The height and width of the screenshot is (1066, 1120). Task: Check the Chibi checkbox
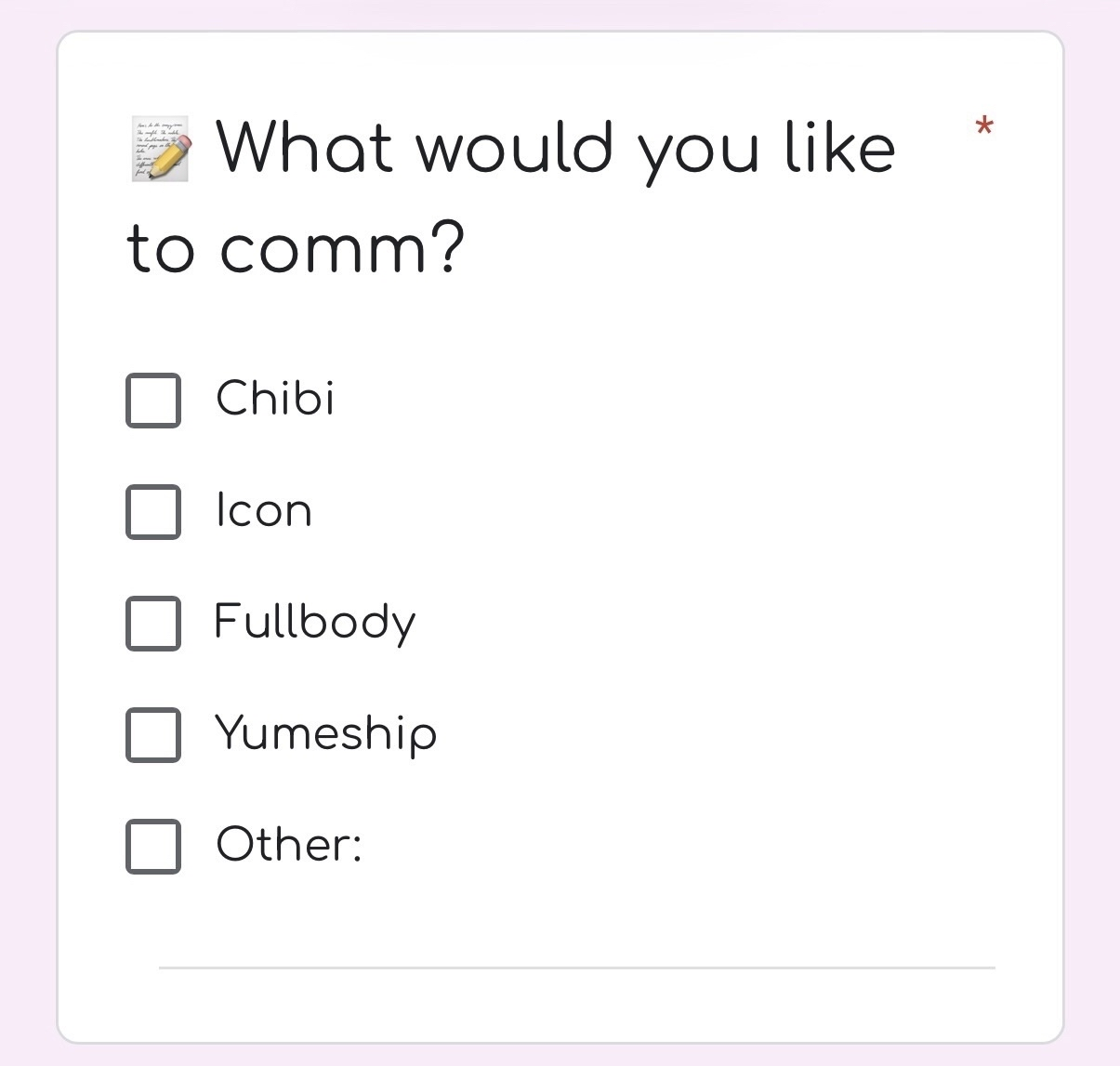(x=153, y=401)
